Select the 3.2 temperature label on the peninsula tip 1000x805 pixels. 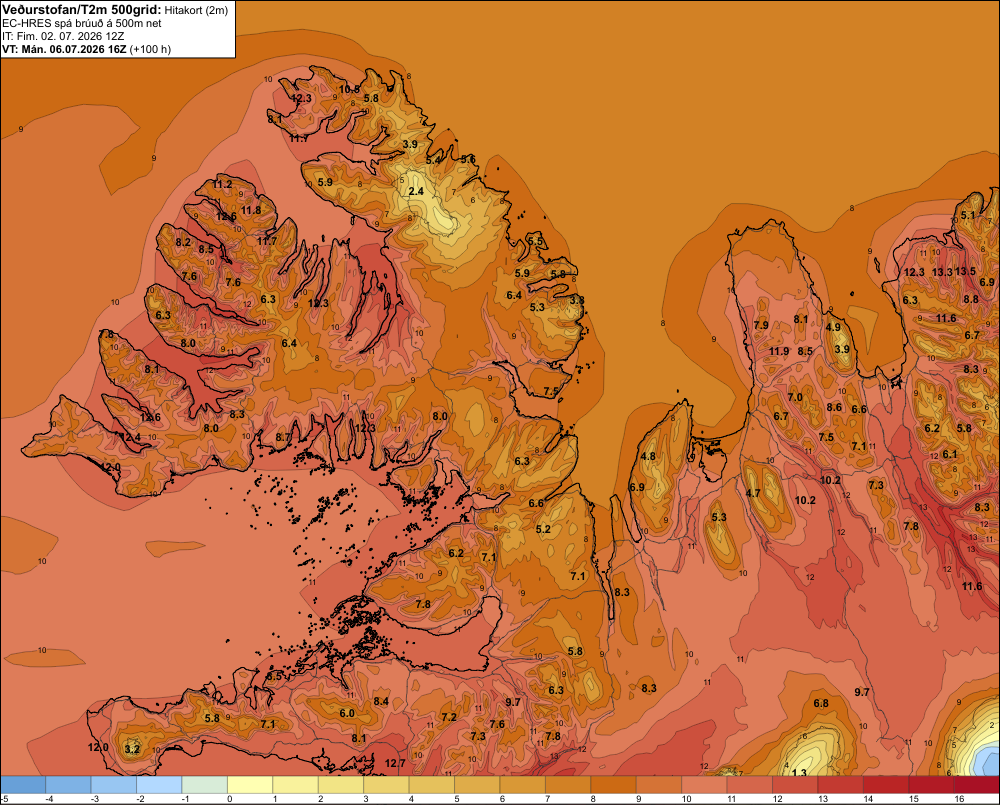tap(132, 749)
